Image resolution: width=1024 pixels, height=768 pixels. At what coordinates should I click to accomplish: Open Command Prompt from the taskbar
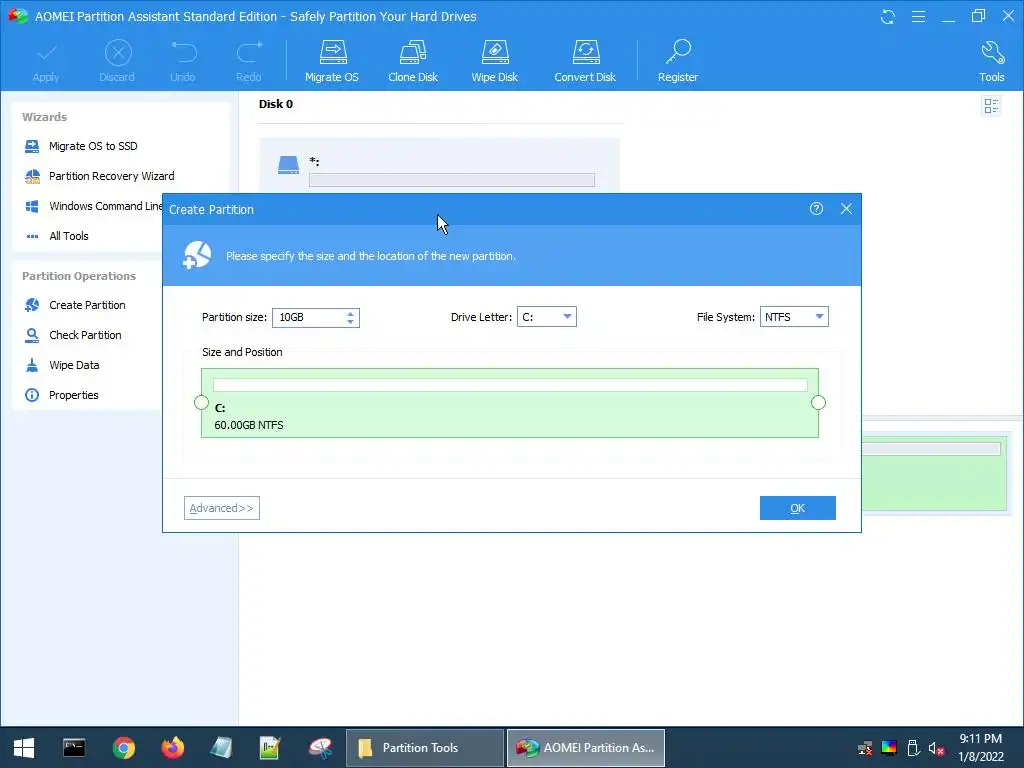[74, 748]
